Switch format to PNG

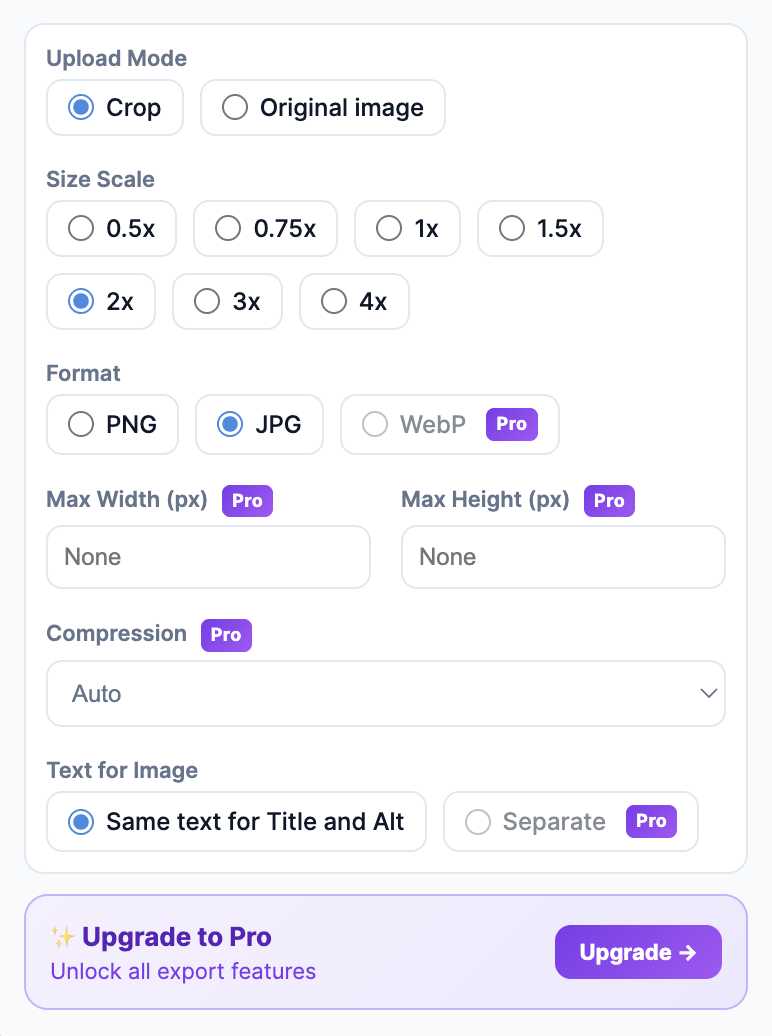tap(112, 424)
